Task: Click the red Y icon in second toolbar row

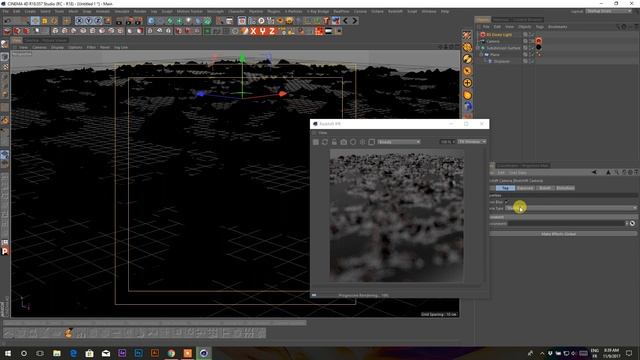Action: point(262,31)
